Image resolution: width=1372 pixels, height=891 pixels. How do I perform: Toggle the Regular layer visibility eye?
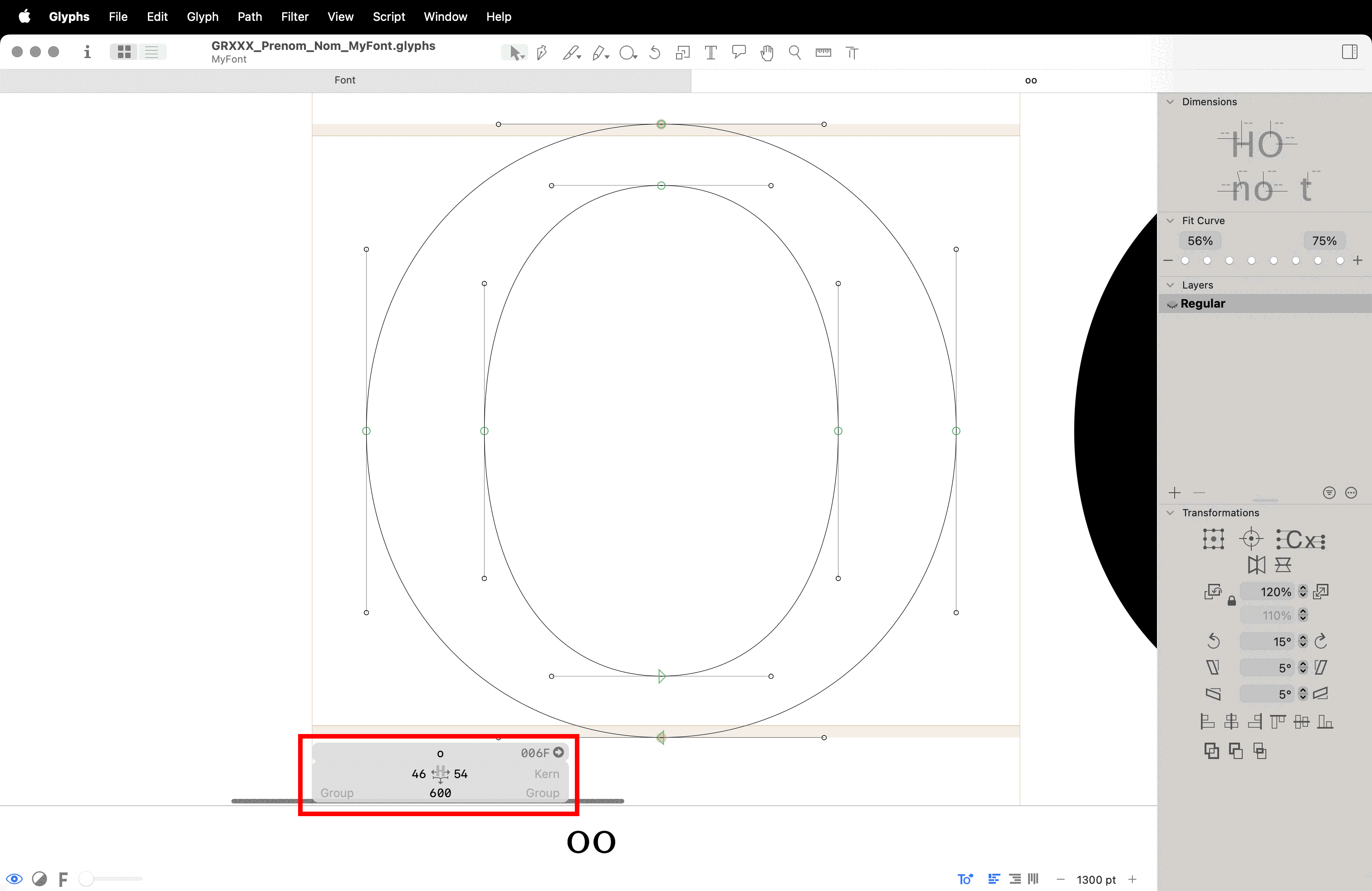pyautogui.click(x=1171, y=304)
